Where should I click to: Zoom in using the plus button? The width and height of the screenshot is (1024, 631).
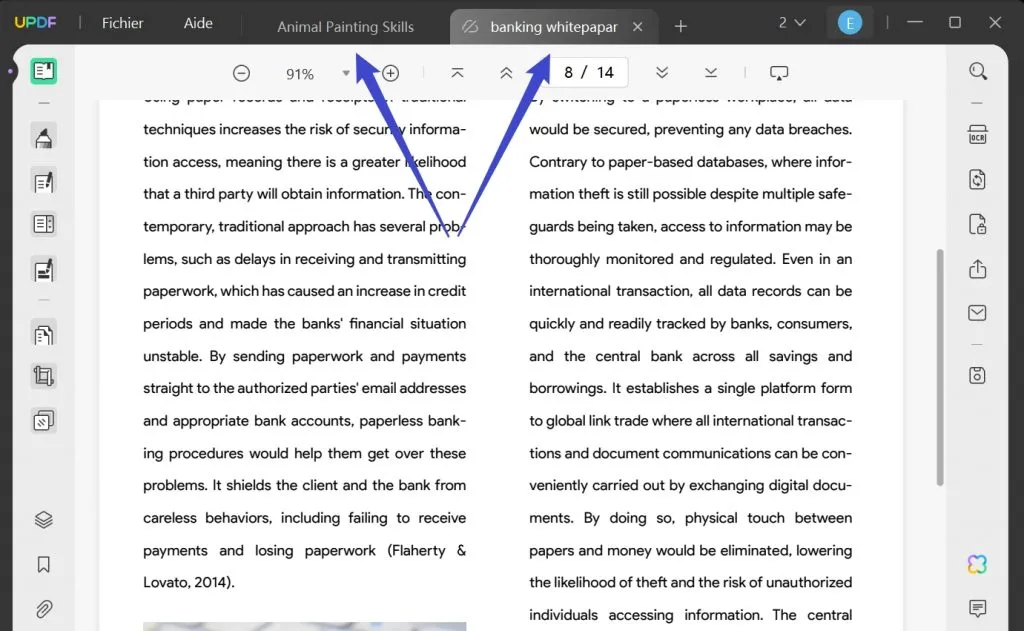coord(390,72)
